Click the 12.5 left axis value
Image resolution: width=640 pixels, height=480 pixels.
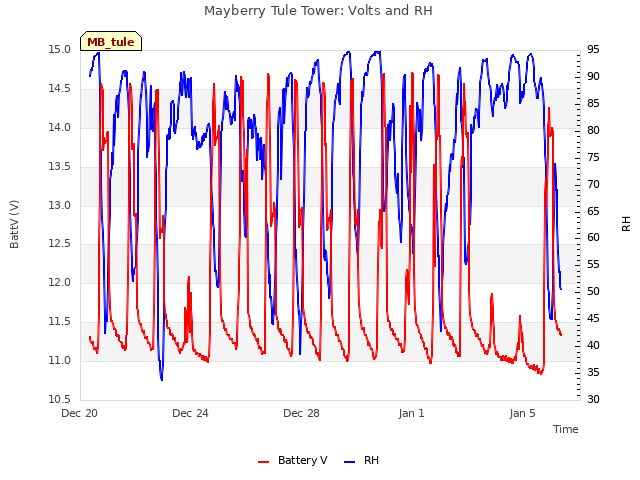point(60,244)
